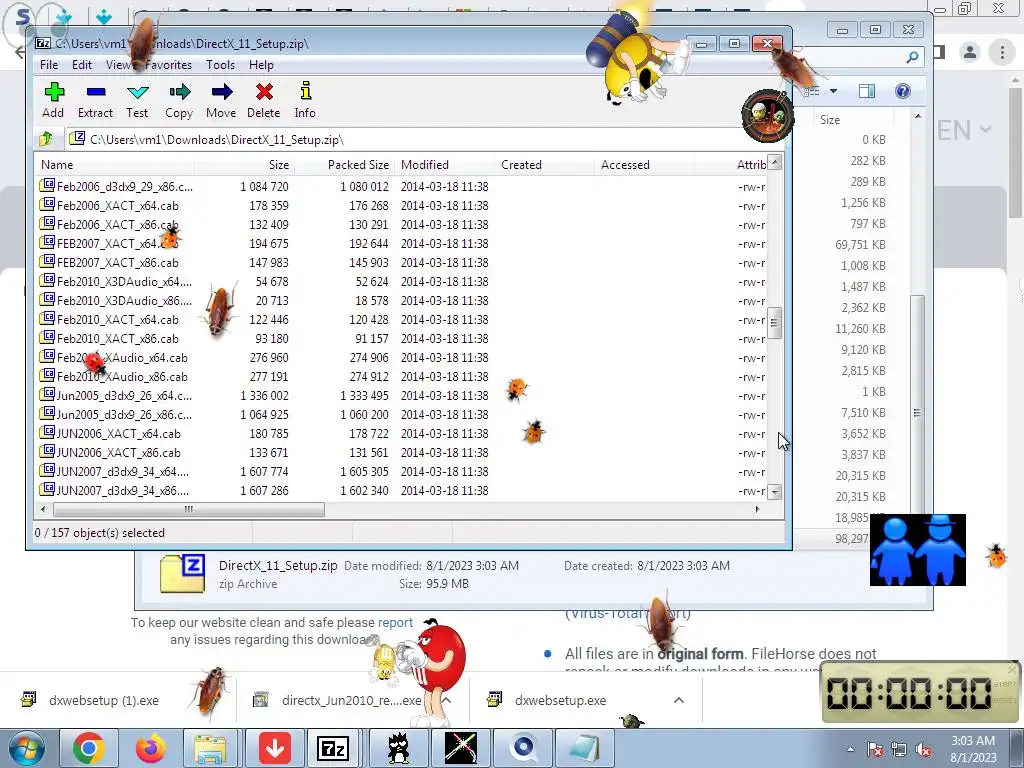The height and width of the screenshot is (768, 1024).
Task: Click the scroll down arrow of file list
Action: 775,492
